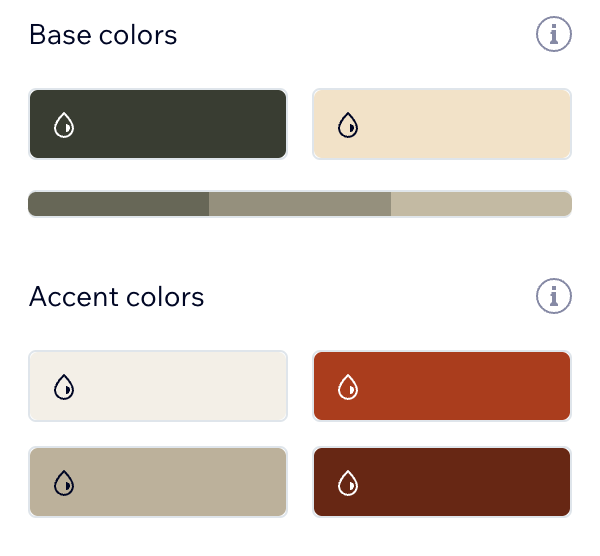Click drop icon in cream base swatch
The width and height of the screenshot is (600, 556).
click(x=348, y=125)
